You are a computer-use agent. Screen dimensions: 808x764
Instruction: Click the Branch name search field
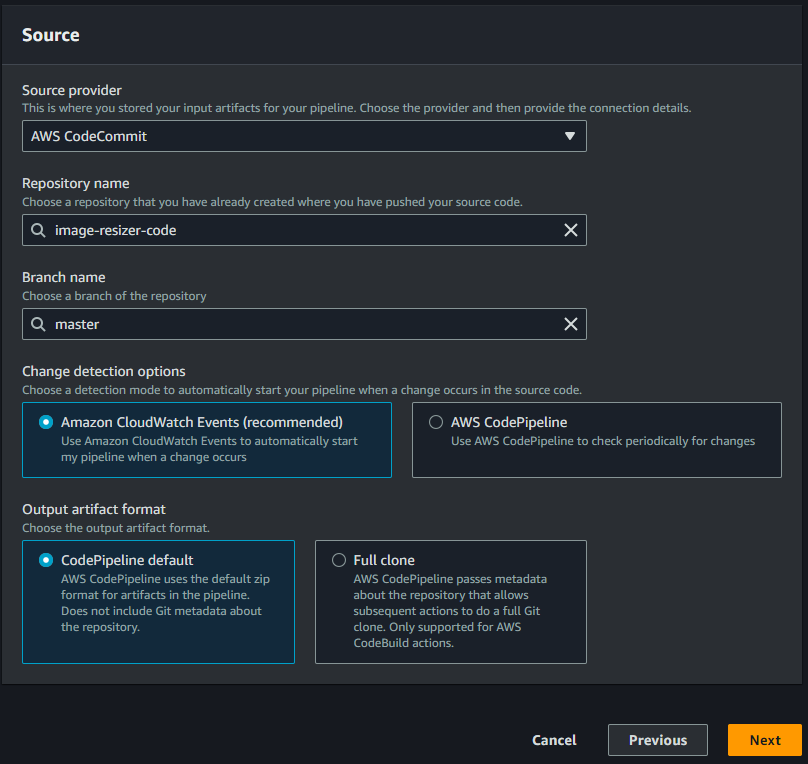click(304, 324)
